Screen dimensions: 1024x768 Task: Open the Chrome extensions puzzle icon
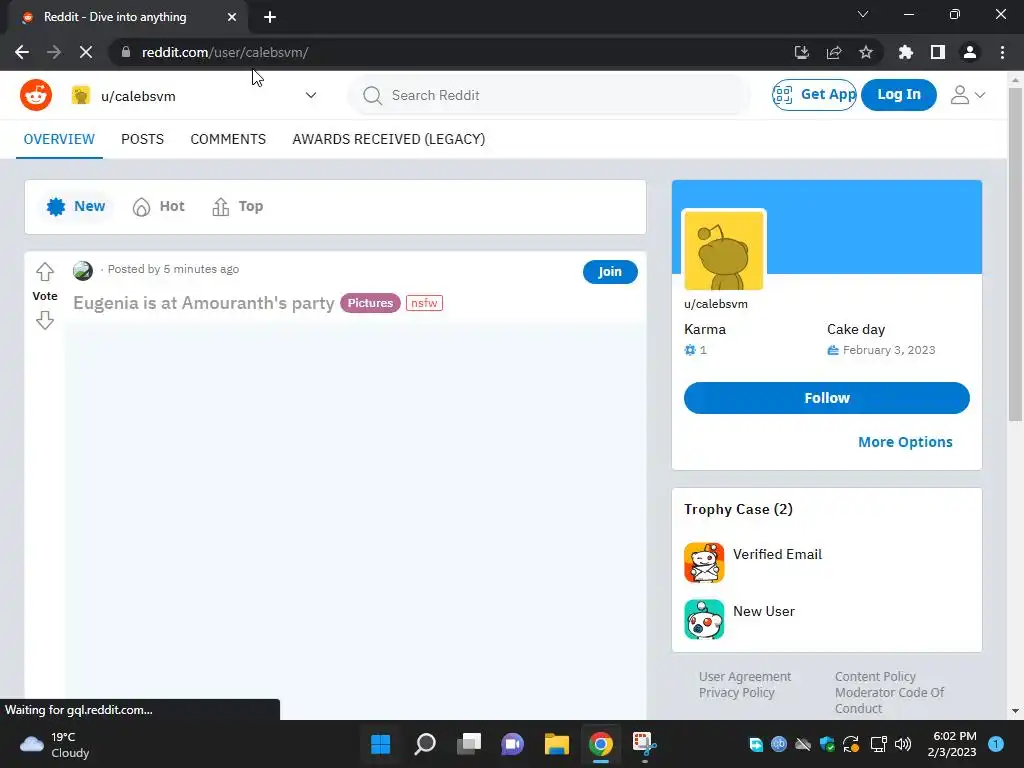(x=905, y=52)
